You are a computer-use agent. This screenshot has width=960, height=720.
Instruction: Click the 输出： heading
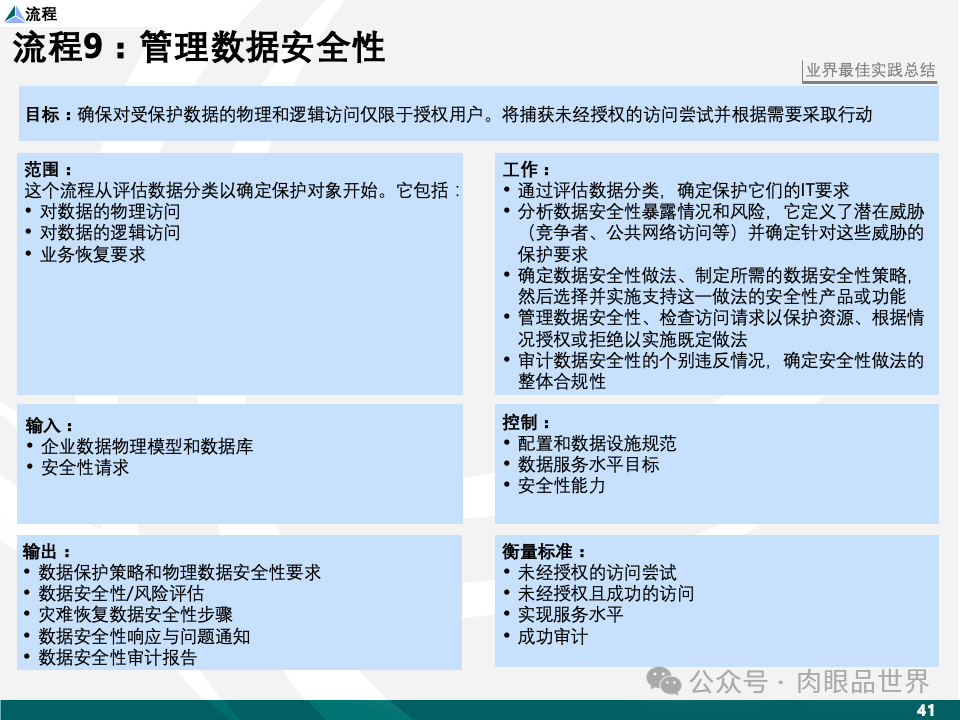[x=47, y=551]
